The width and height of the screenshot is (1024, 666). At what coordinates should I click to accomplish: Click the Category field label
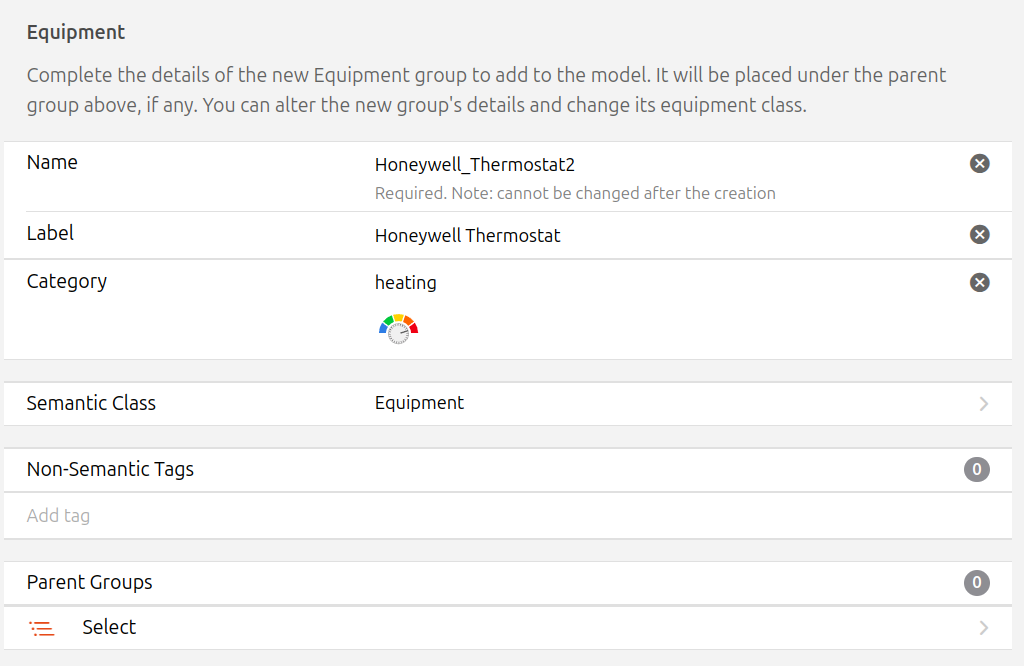pos(67,281)
